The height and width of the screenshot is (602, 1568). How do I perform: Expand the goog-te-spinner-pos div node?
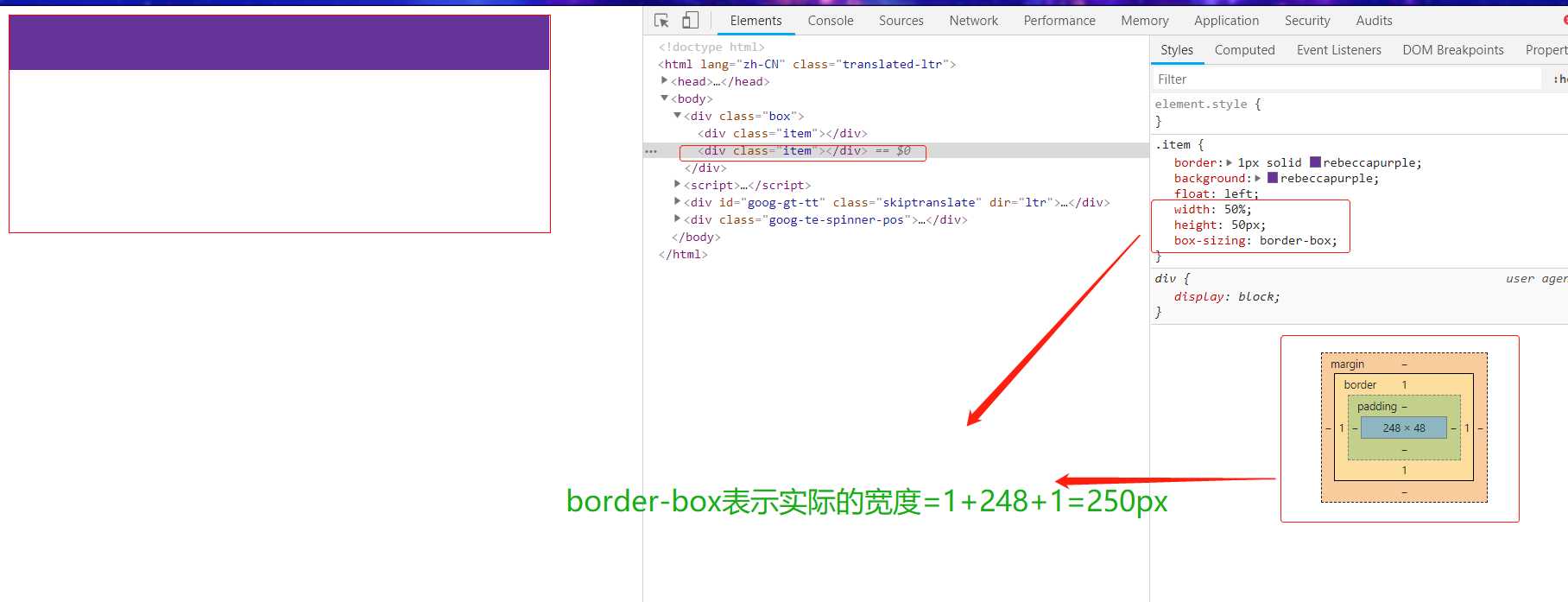[x=678, y=219]
